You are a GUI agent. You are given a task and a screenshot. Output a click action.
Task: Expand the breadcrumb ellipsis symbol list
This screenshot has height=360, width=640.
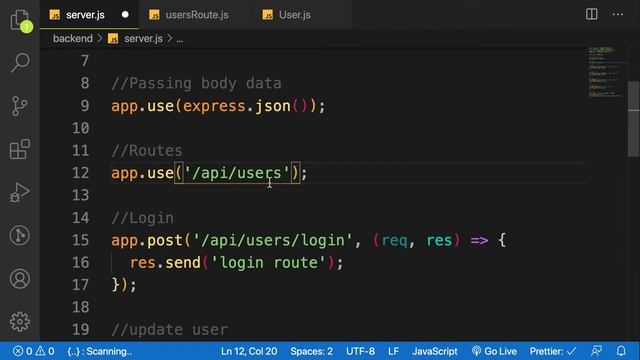pos(180,39)
